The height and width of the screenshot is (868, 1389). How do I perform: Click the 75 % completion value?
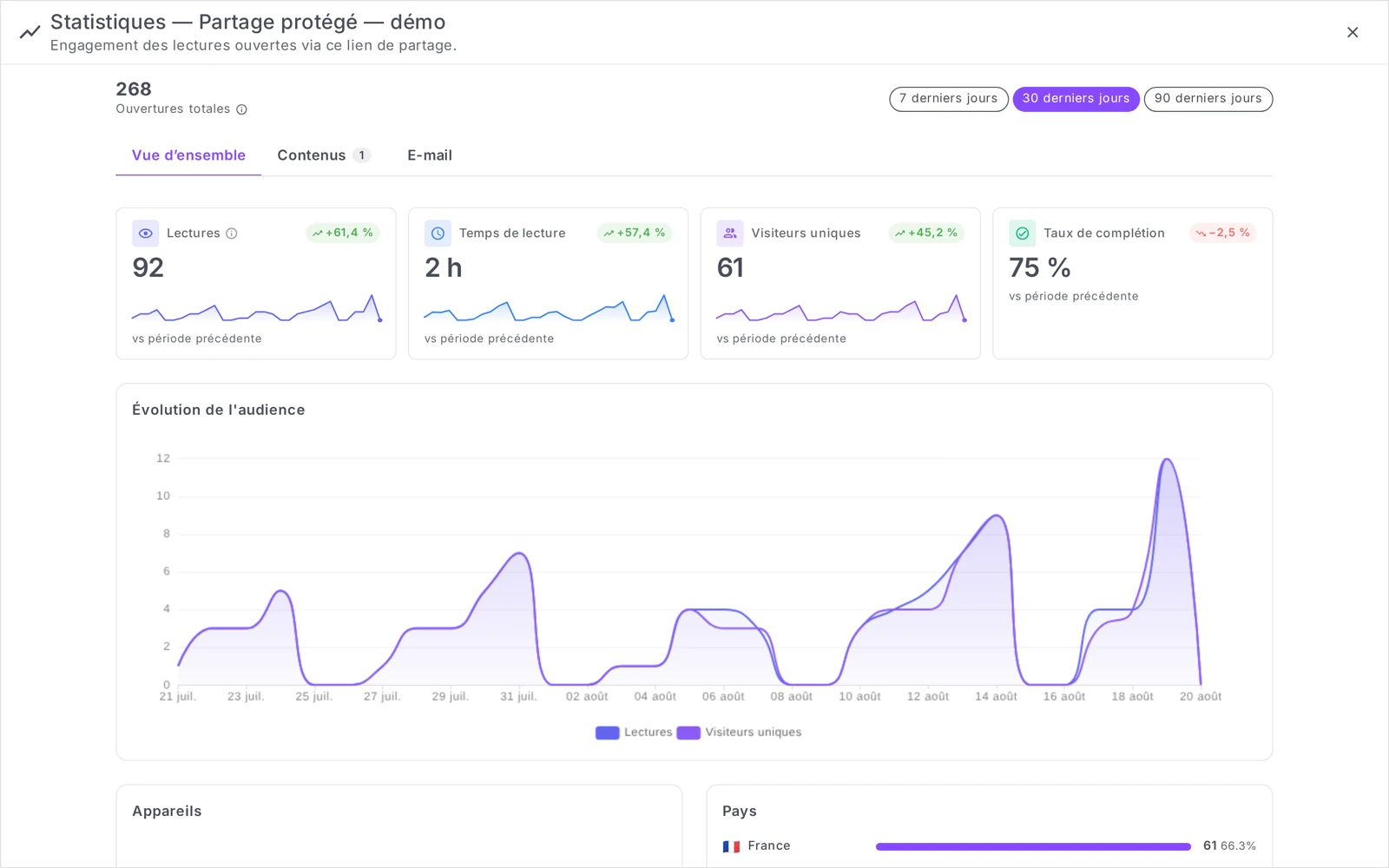tap(1040, 267)
